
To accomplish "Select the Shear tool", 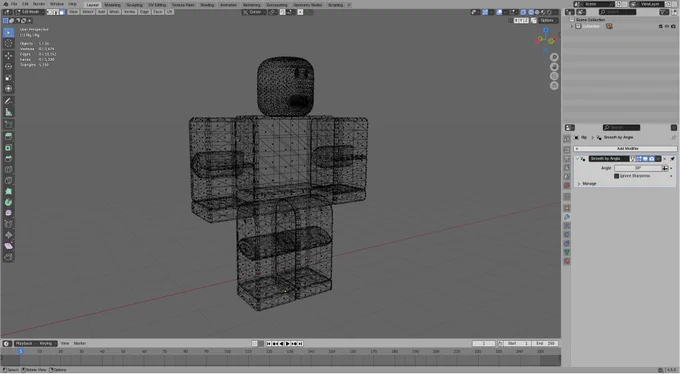I will (x=8, y=246).
